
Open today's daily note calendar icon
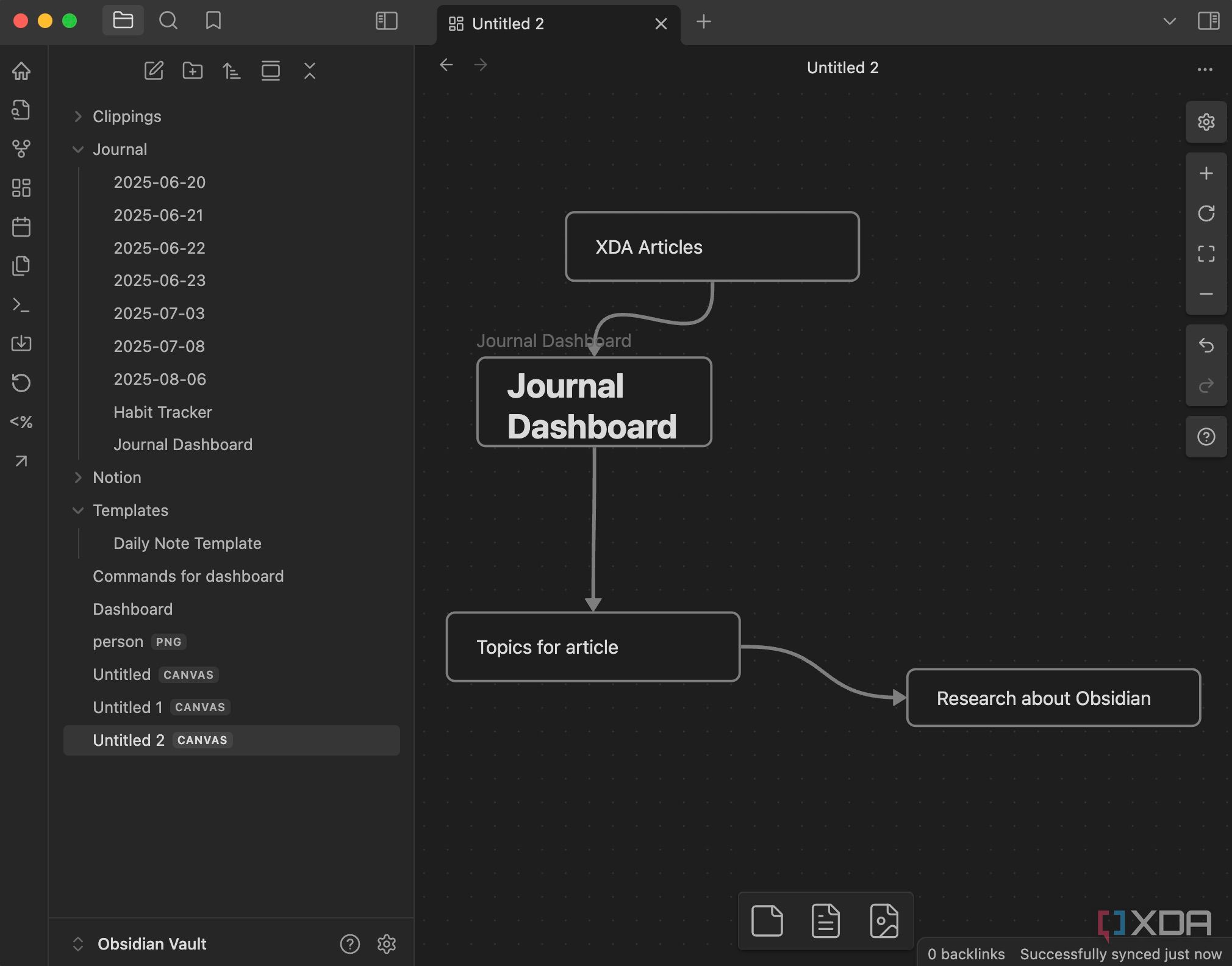[x=21, y=226]
